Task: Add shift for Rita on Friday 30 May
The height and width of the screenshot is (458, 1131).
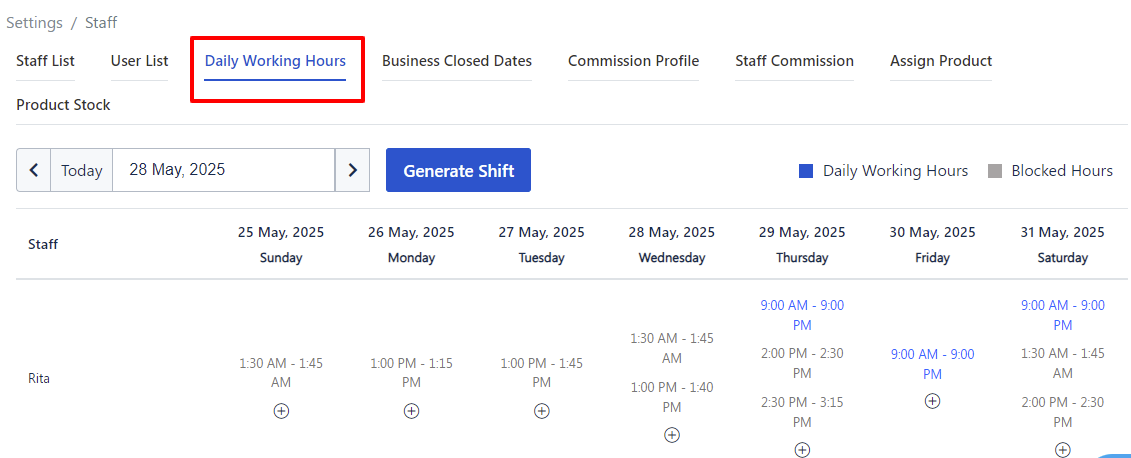Action: (x=932, y=401)
